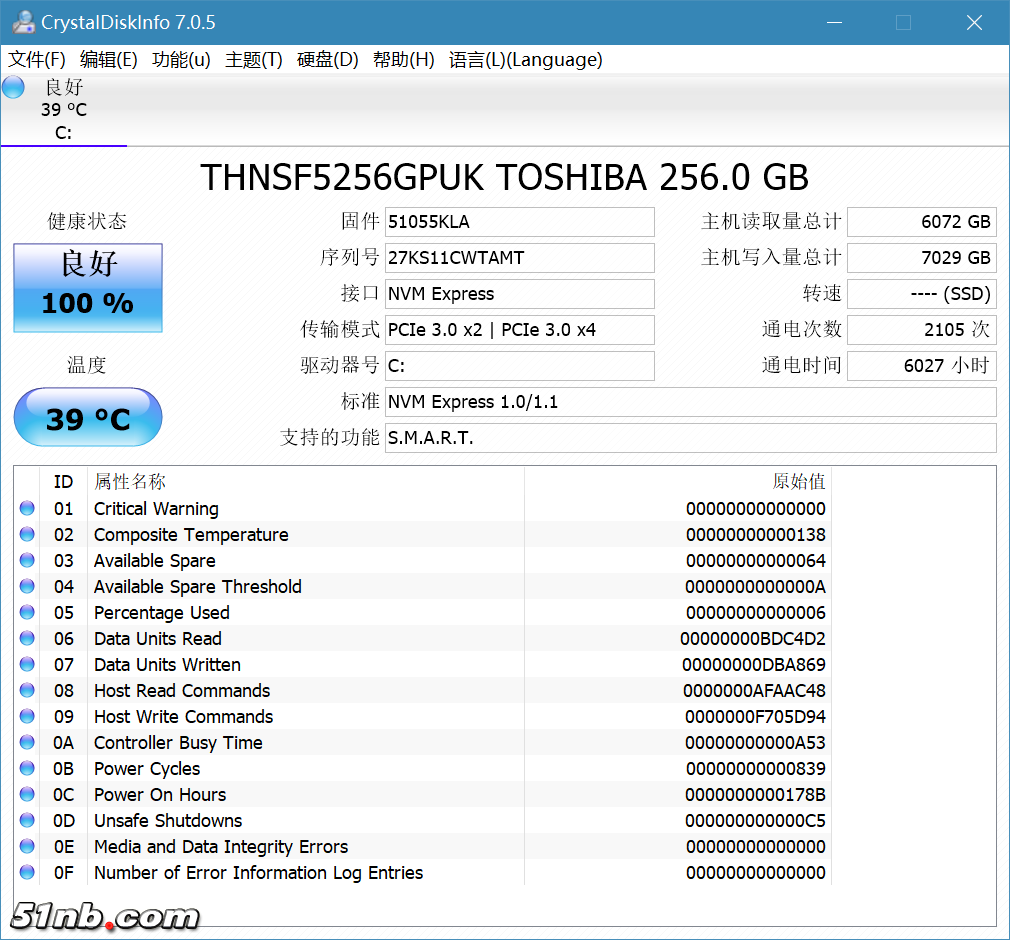
Task: Click the blue disk status orb for drive C:
Action: pyautogui.click(x=14, y=88)
